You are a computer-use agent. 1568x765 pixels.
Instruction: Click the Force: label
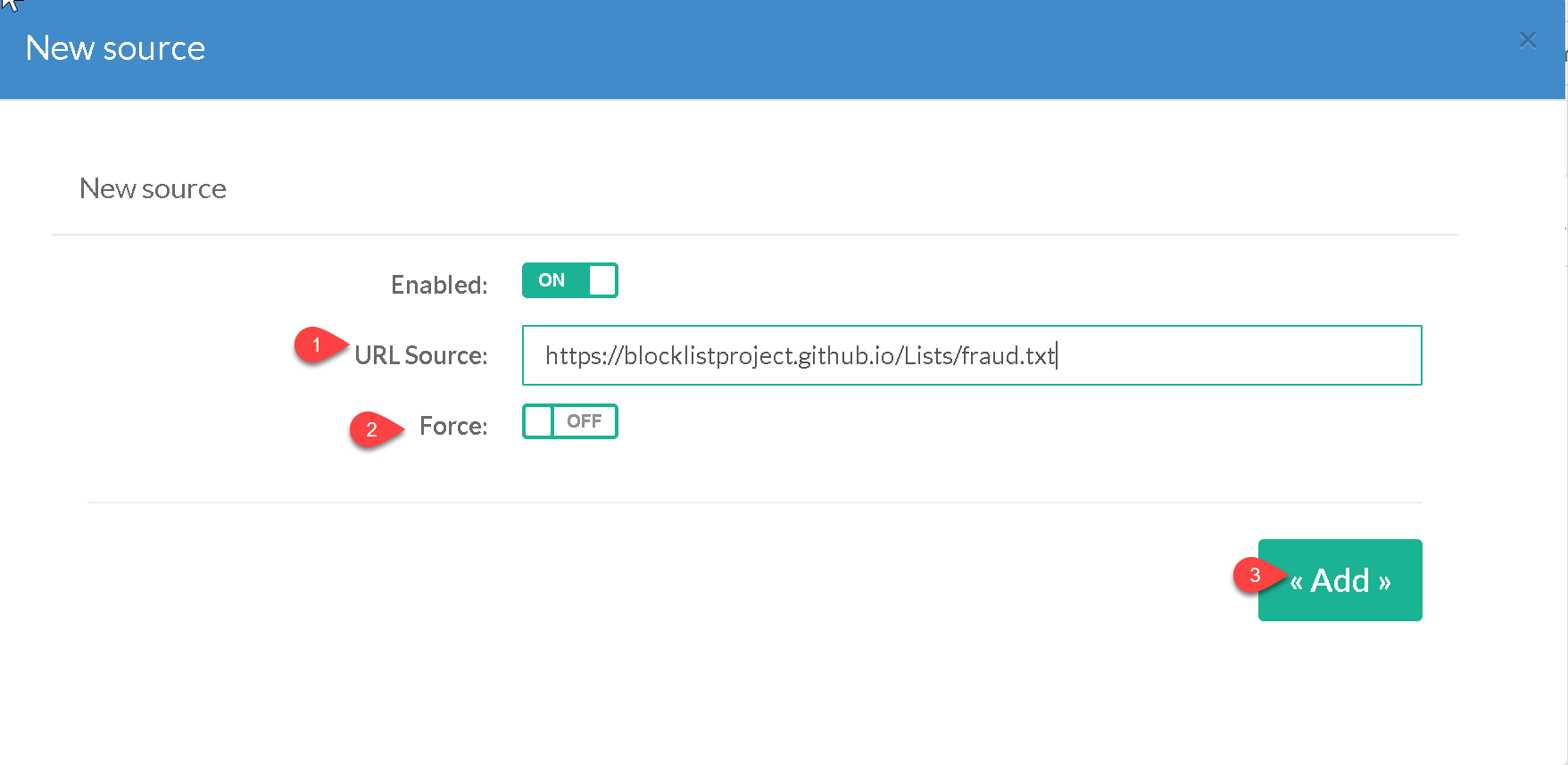pyautogui.click(x=453, y=426)
